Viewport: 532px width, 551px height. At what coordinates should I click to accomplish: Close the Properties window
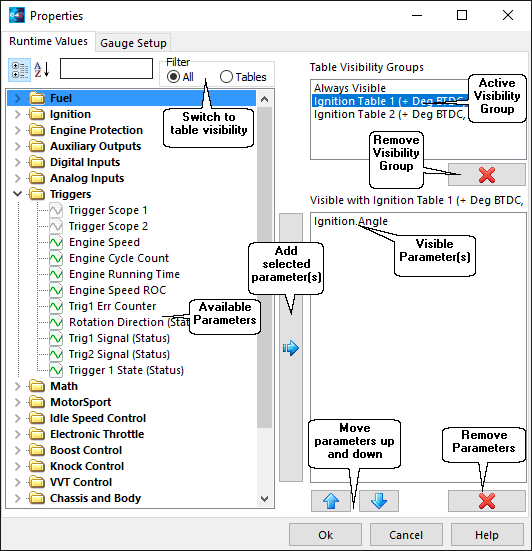coord(508,15)
